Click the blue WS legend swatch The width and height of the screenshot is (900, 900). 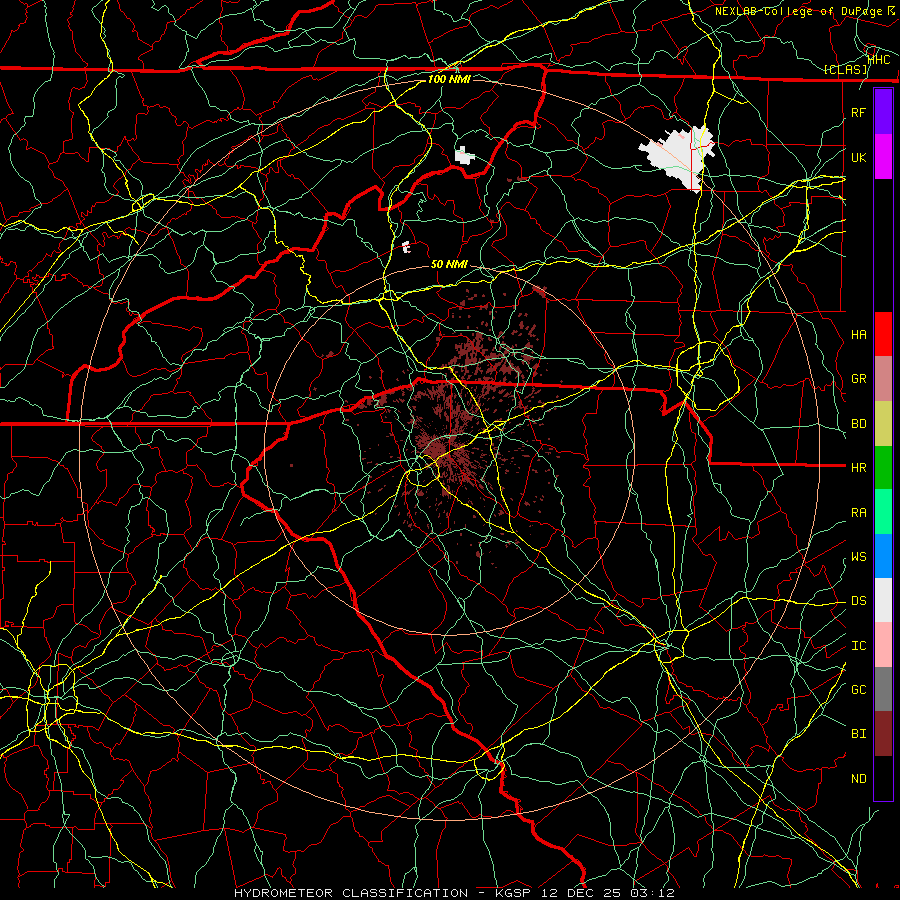click(x=883, y=556)
